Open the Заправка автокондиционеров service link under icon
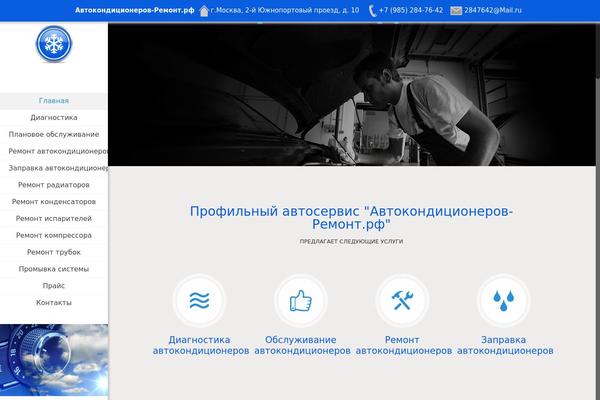This screenshot has width=600, height=400. 505,345
